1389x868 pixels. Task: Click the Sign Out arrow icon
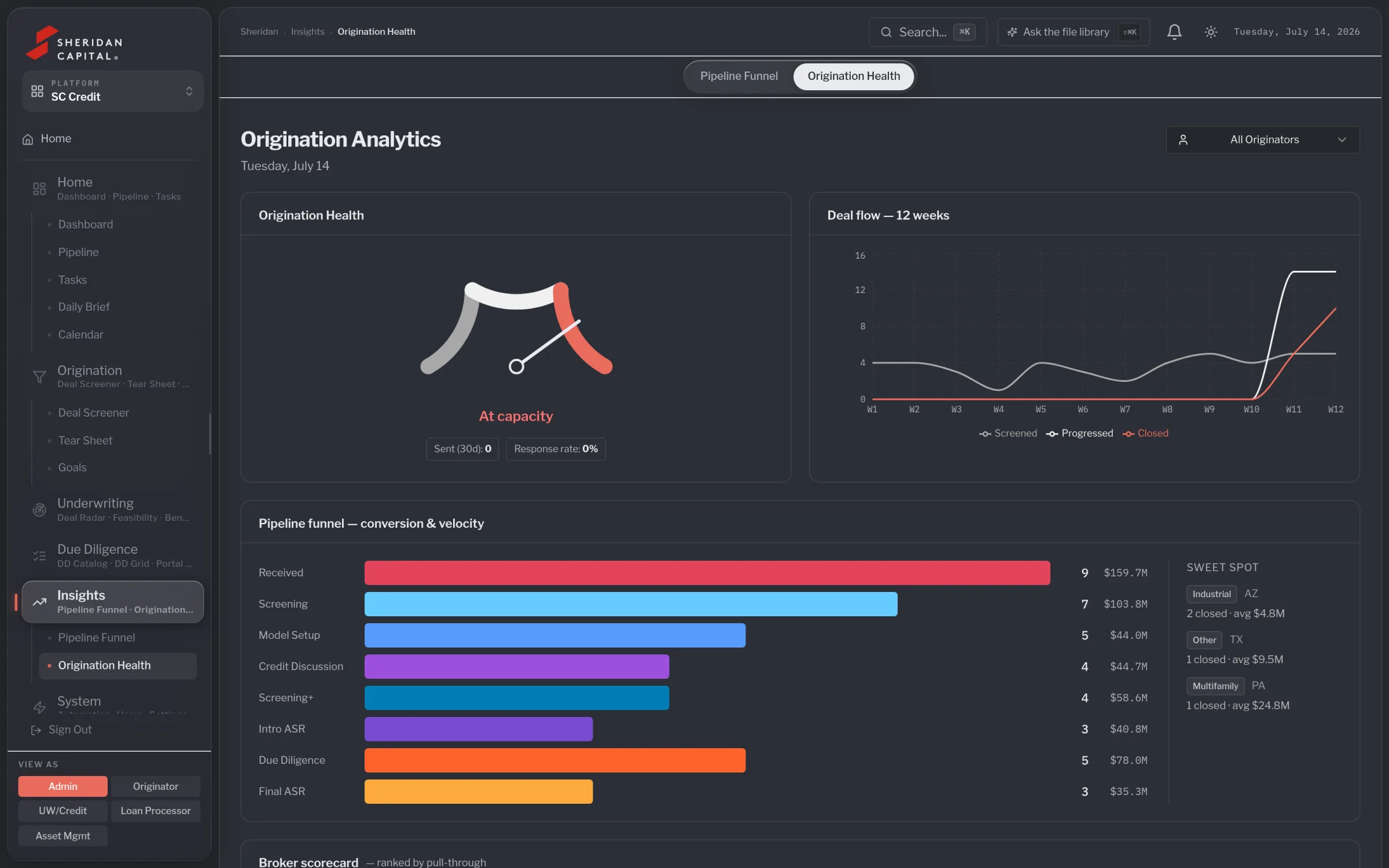tap(36, 730)
